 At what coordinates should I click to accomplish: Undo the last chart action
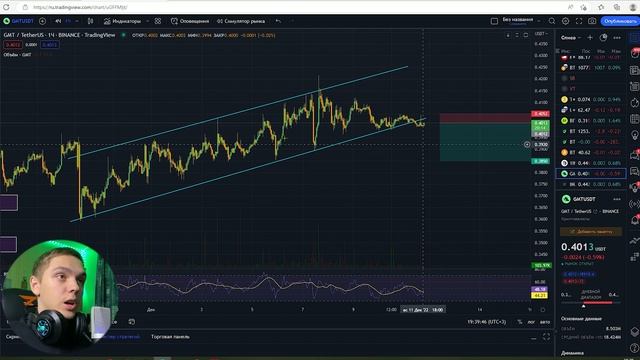coord(278,21)
